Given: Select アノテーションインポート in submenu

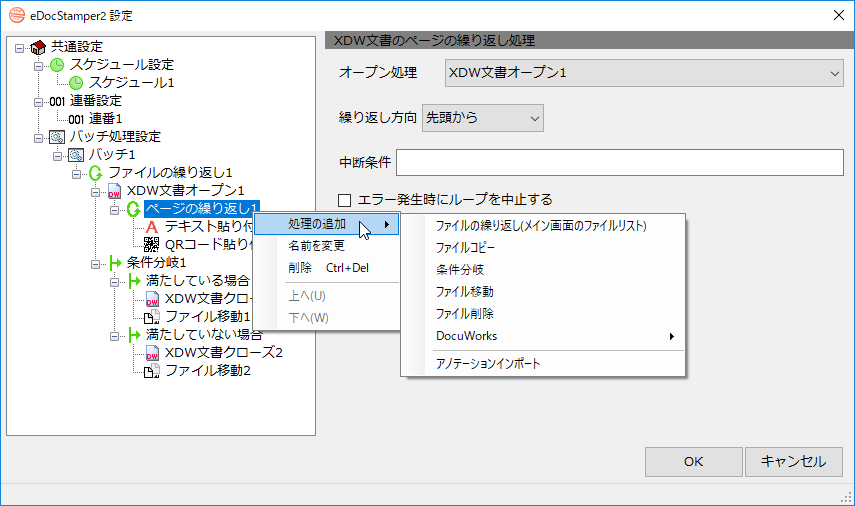Looking at the screenshot, I should [543, 364].
